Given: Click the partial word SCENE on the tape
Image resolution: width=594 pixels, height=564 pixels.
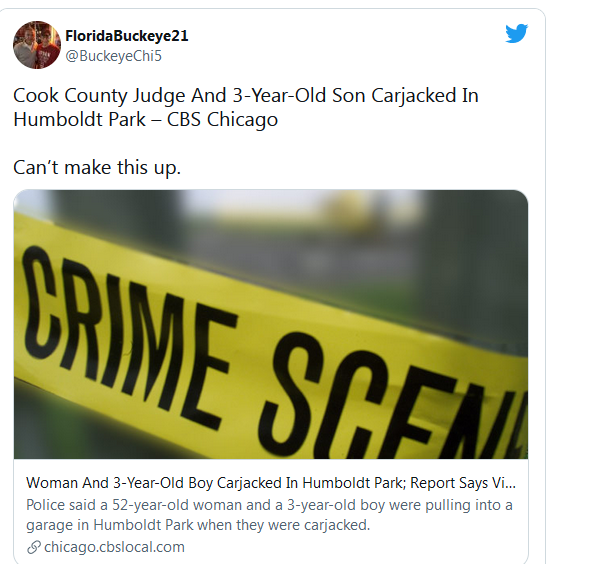Looking at the screenshot, I should [393, 396].
